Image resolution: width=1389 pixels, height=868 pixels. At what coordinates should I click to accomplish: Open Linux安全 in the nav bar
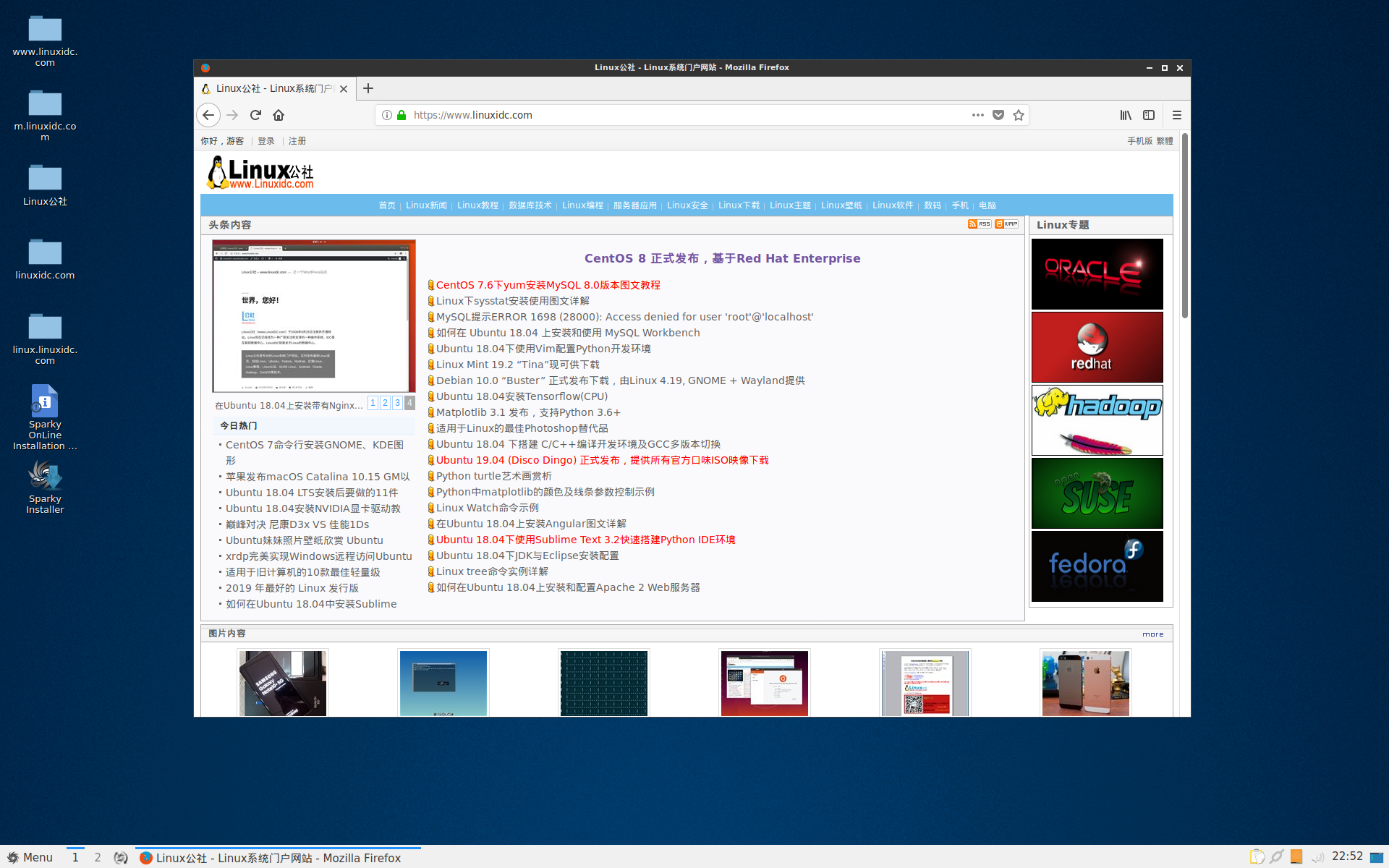[x=687, y=205]
